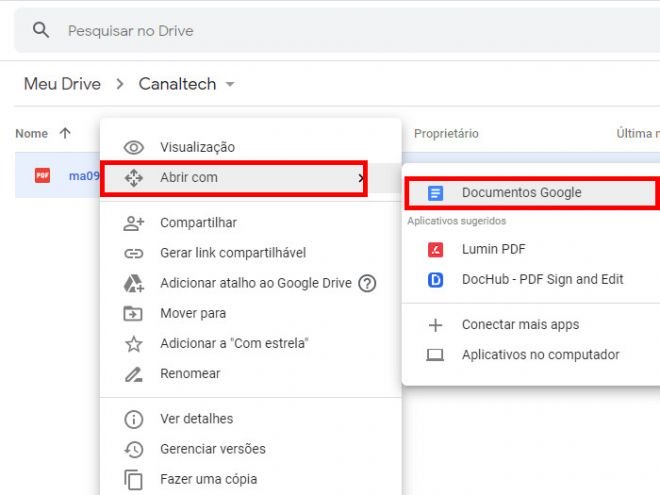Expand the Abrir com submenu chevron

pyautogui.click(x=360, y=178)
